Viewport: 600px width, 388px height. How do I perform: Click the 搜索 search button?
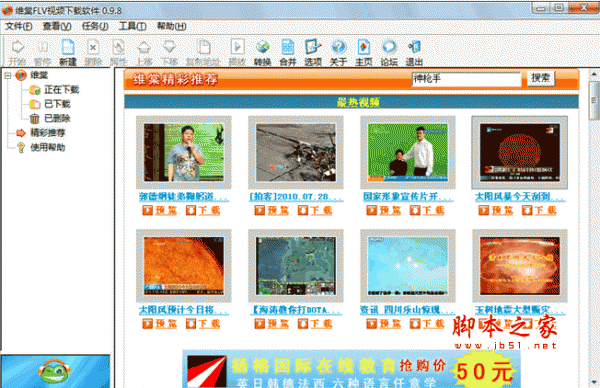(x=541, y=79)
